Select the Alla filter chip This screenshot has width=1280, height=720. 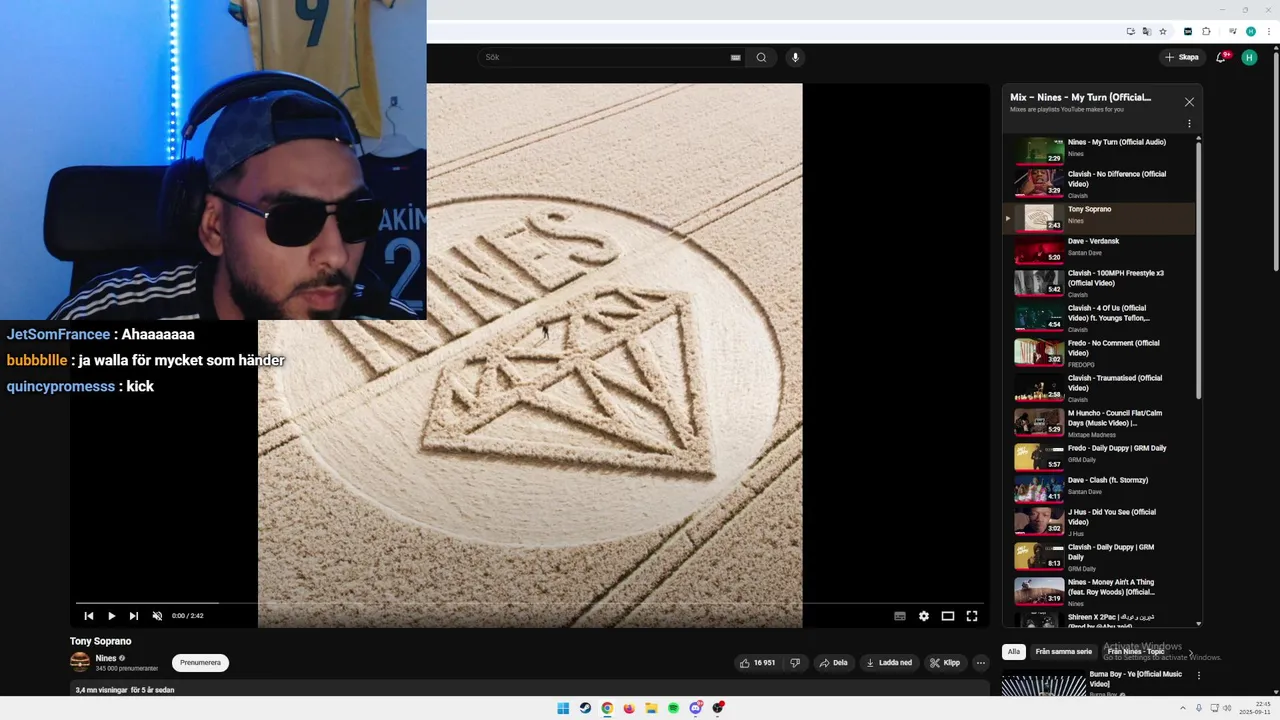point(1014,652)
